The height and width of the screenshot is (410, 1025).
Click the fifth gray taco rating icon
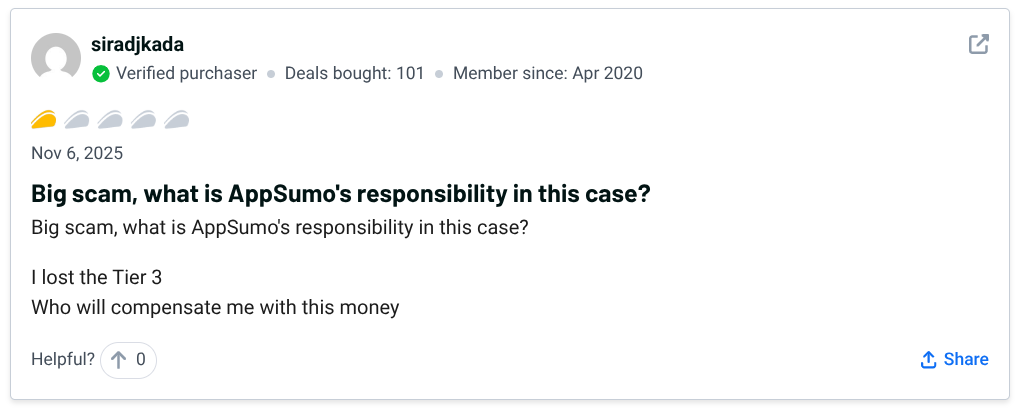(x=177, y=121)
